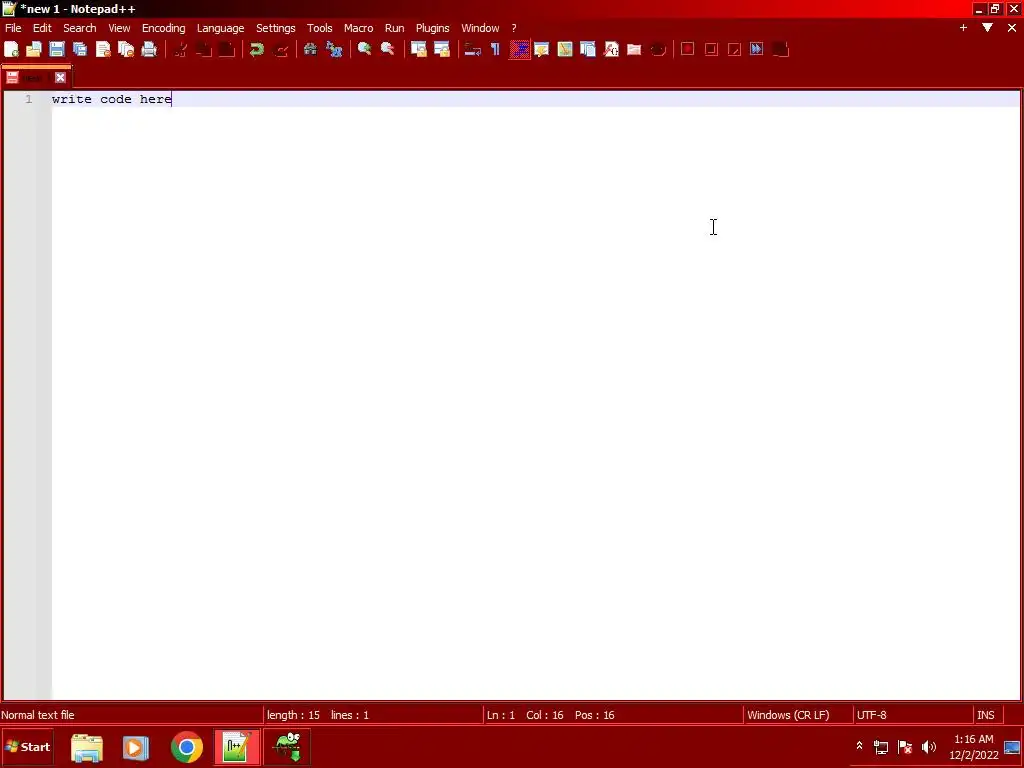Click the Copy toolbar icon

pos(204,49)
